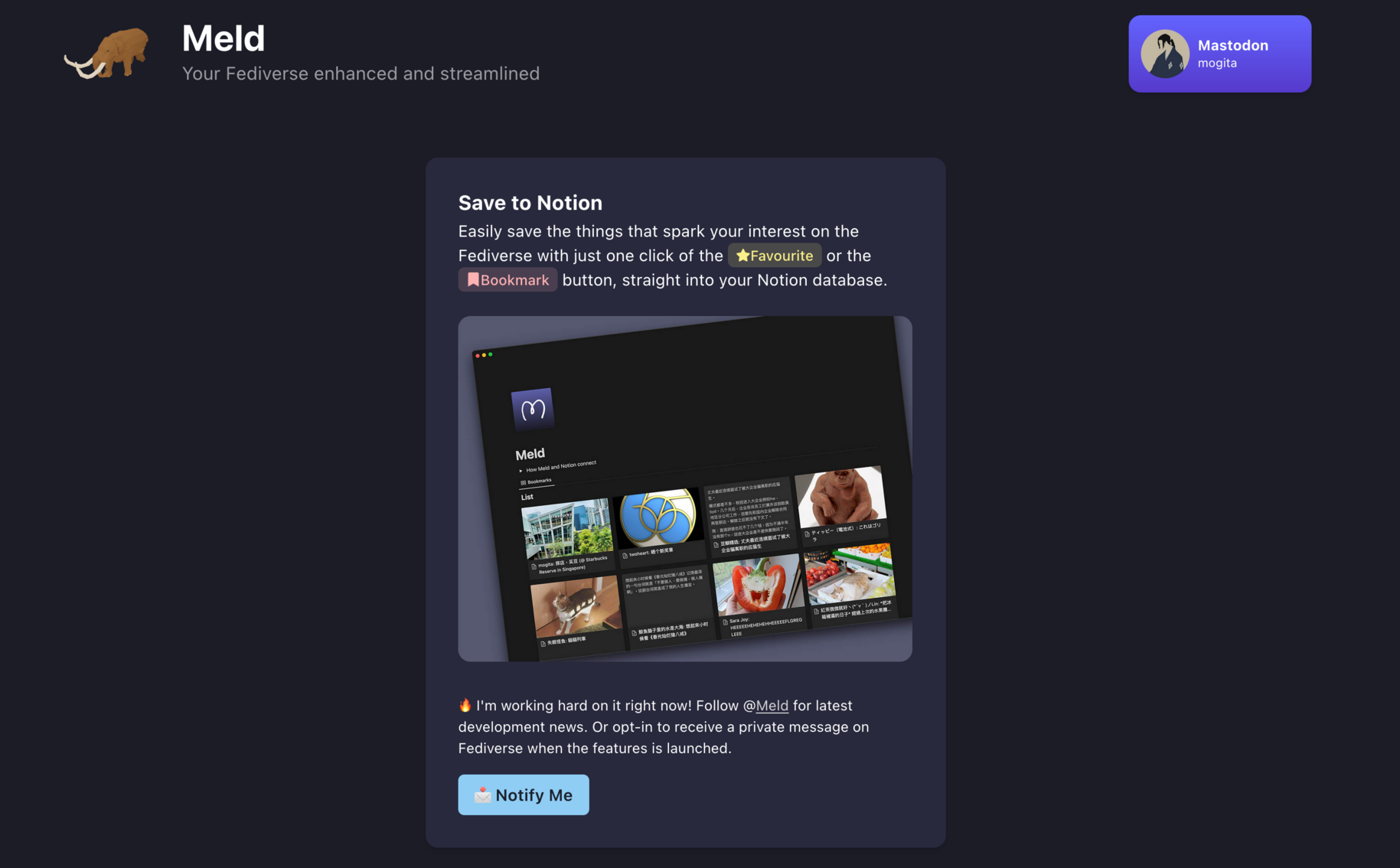This screenshot has width=1400, height=868.
Task: Open the Starbucks building photo thumbnail
Action: (567, 530)
